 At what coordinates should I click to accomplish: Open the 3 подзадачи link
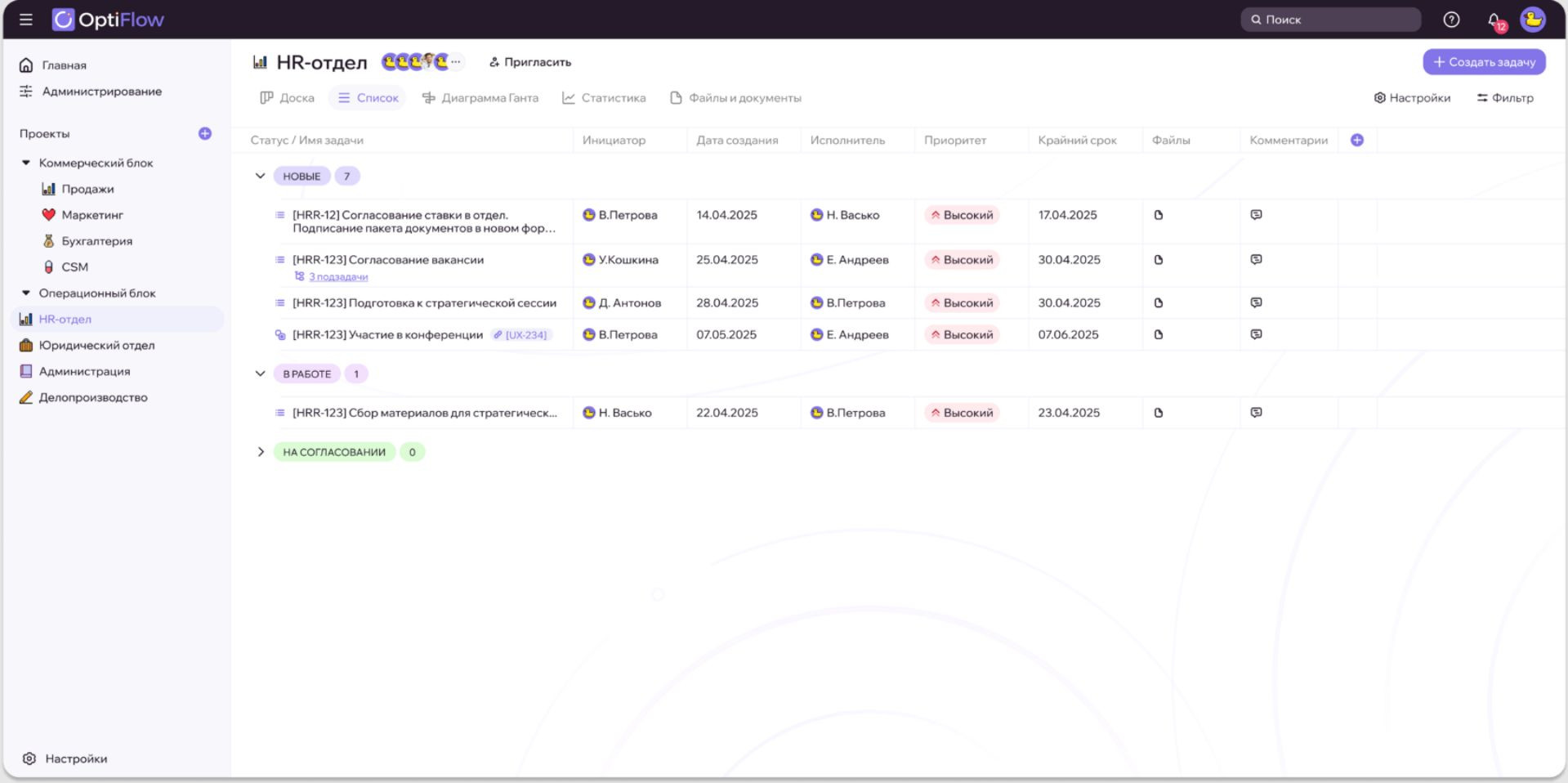click(x=338, y=277)
